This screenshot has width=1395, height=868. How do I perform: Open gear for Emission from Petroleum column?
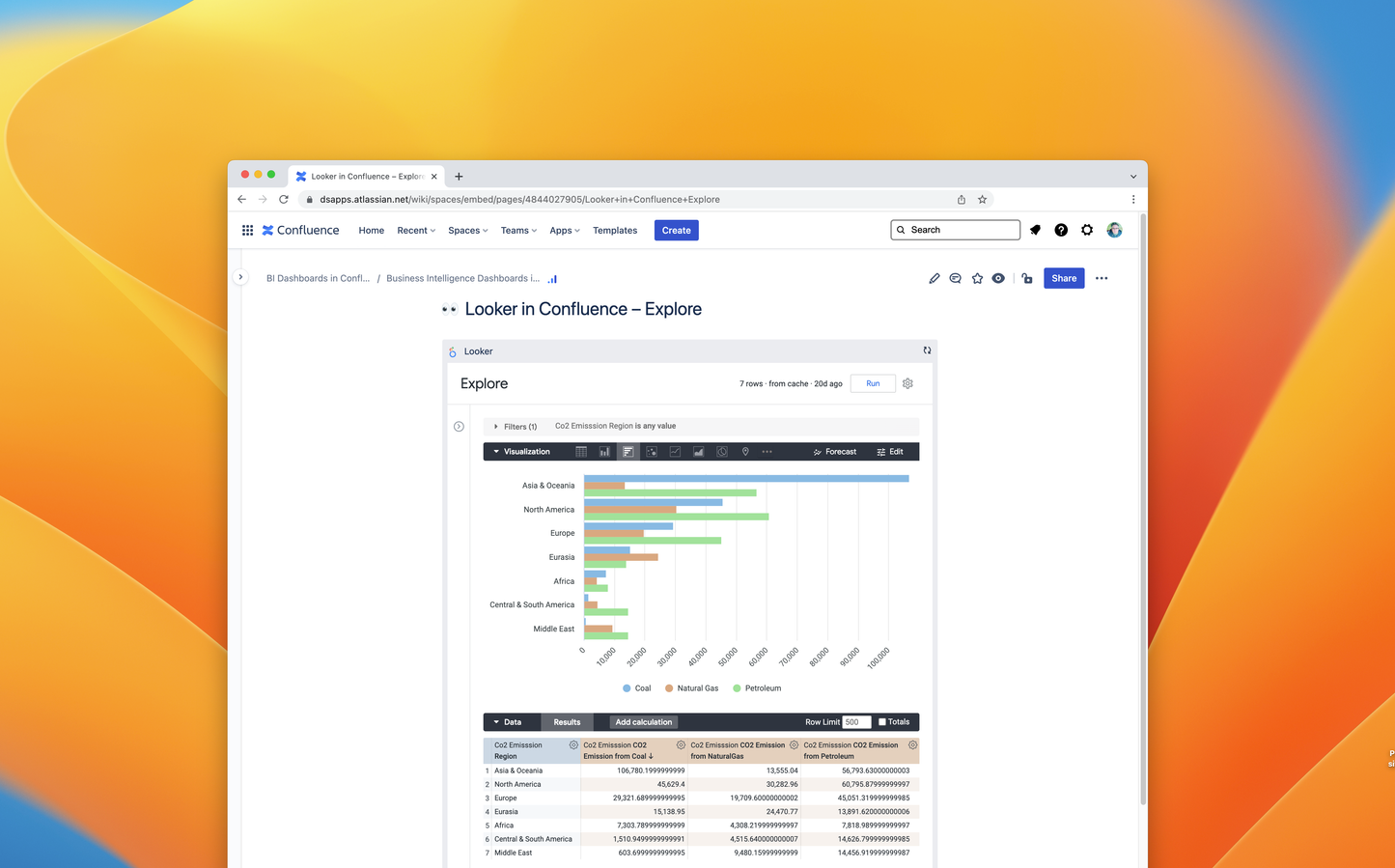coord(912,745)
